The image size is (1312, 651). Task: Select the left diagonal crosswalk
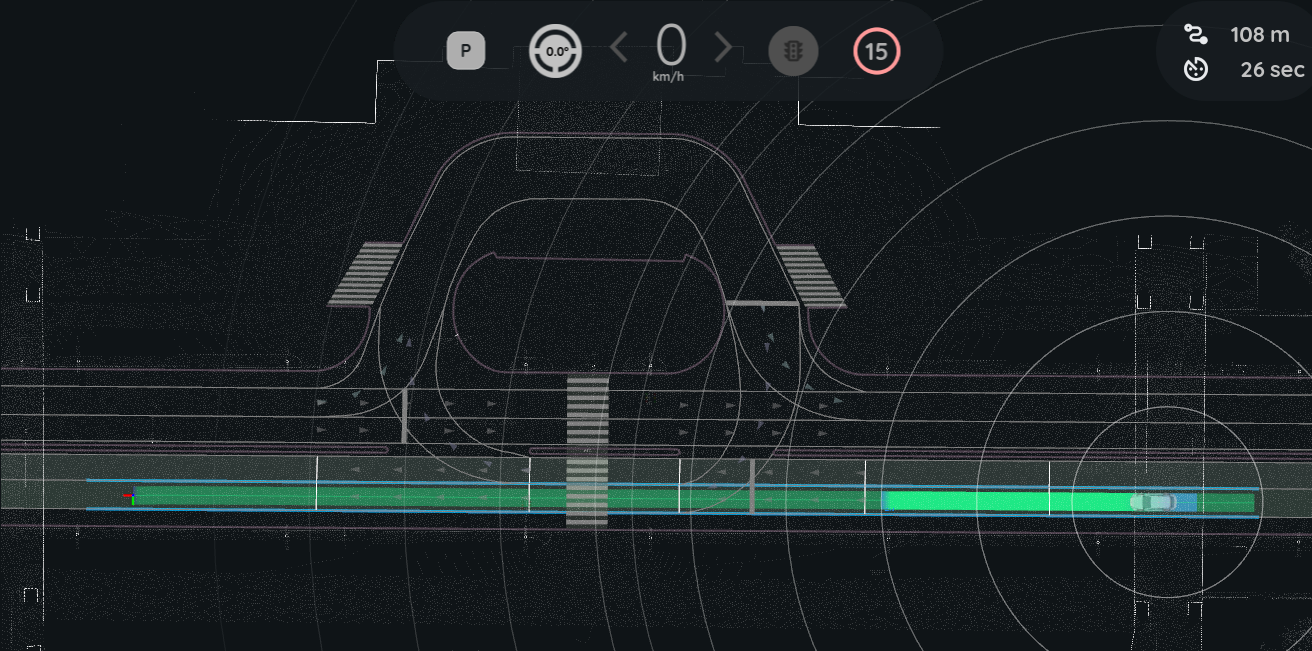coord(365,274)
